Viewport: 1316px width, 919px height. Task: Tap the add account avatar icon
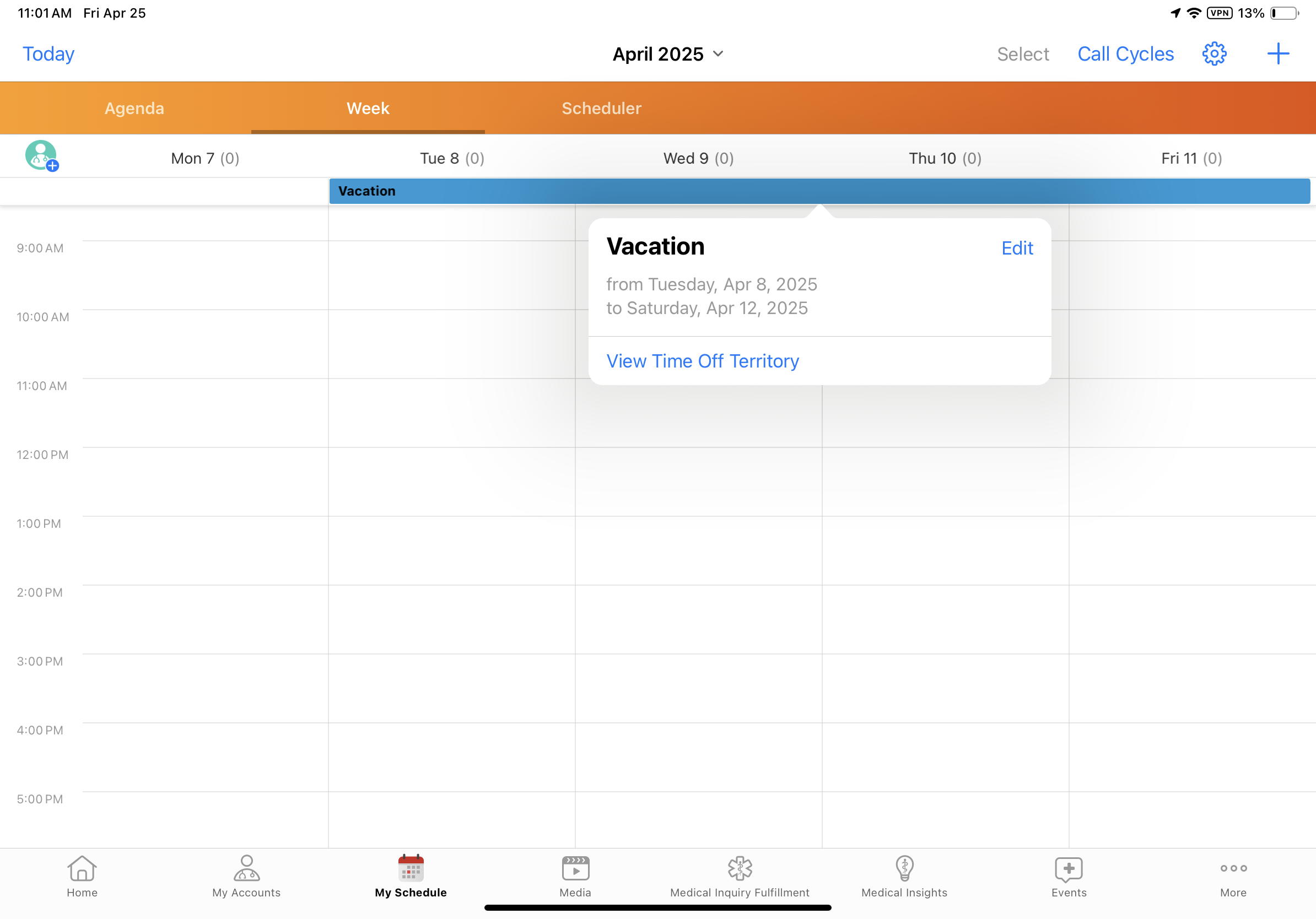click(41, 156)
